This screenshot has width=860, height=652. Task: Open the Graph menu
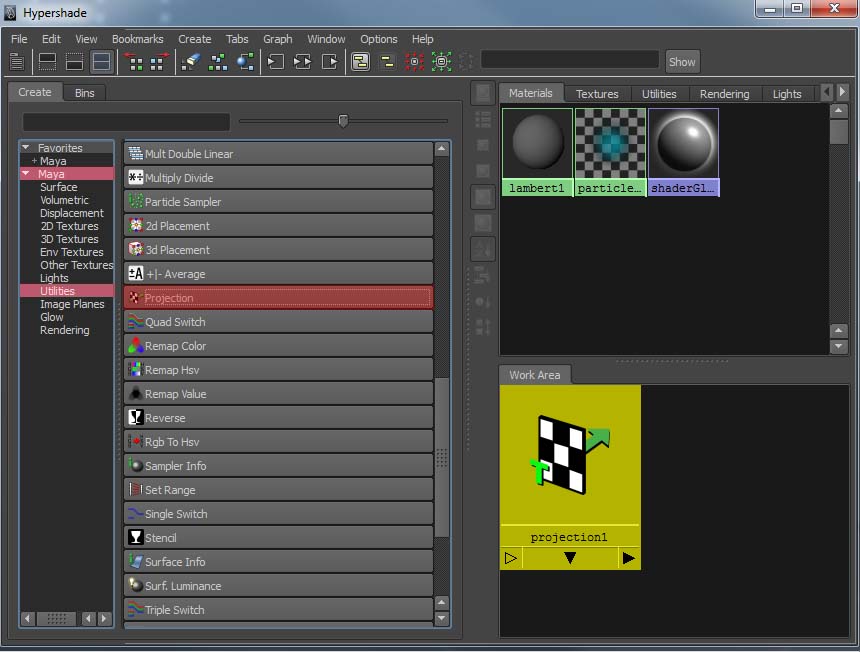278,39
